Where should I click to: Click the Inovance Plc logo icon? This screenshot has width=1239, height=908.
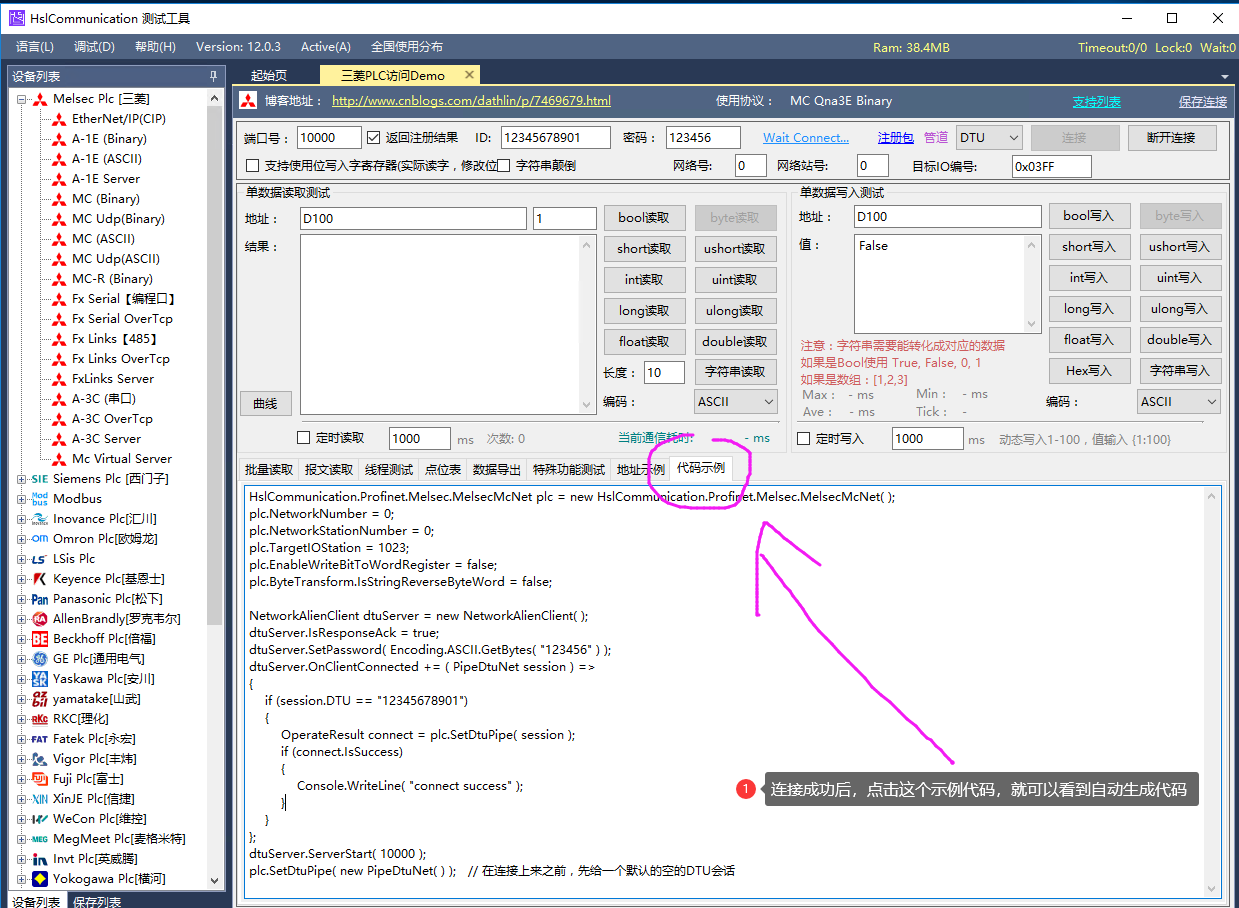[x=40, y=519]
